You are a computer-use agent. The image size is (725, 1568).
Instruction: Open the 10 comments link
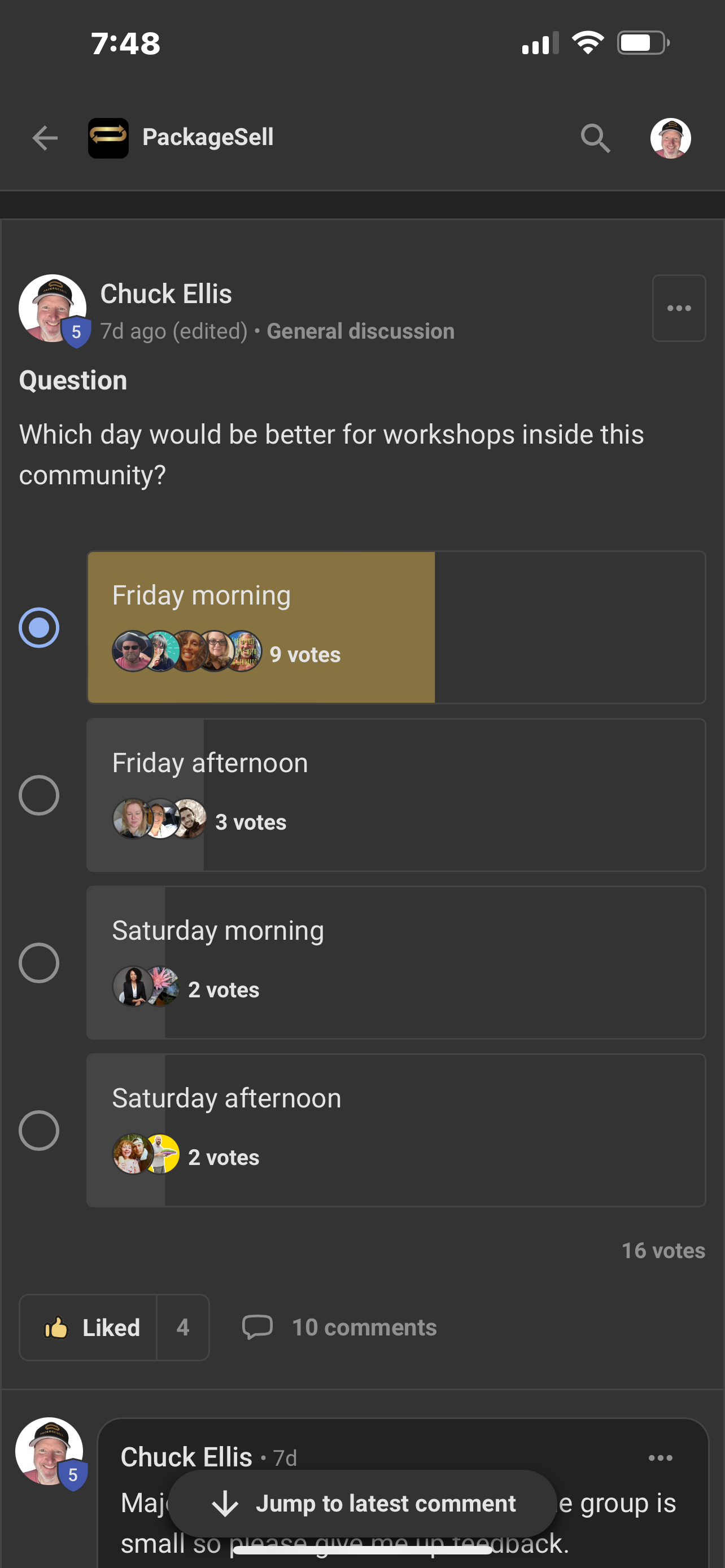pyautogui.click(x=364, y=1328)
